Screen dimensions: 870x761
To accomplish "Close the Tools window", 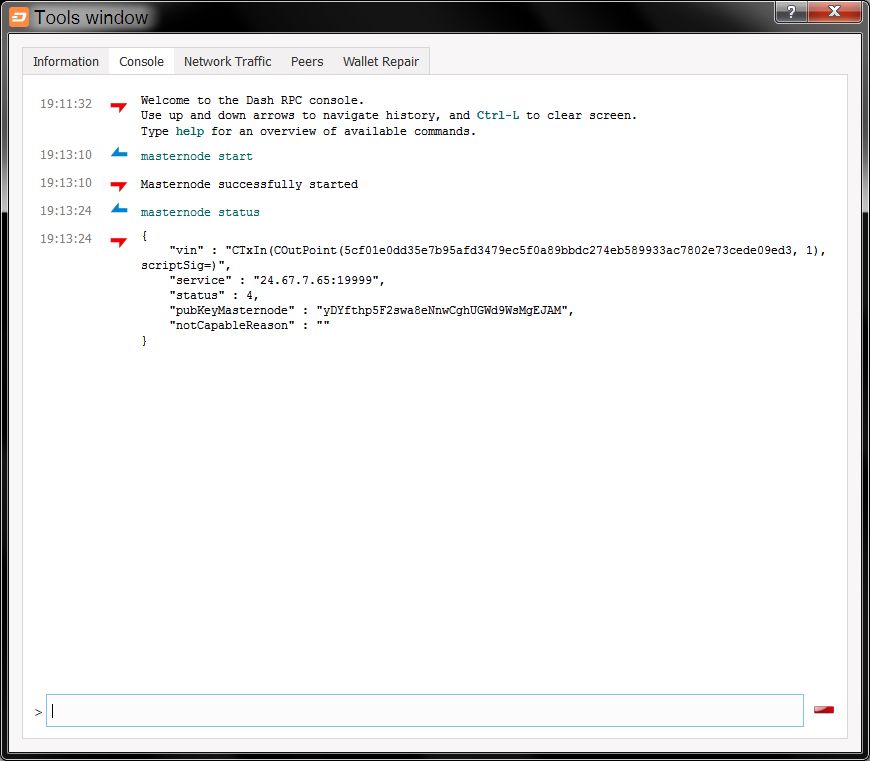I will click(x=834, y=12).
